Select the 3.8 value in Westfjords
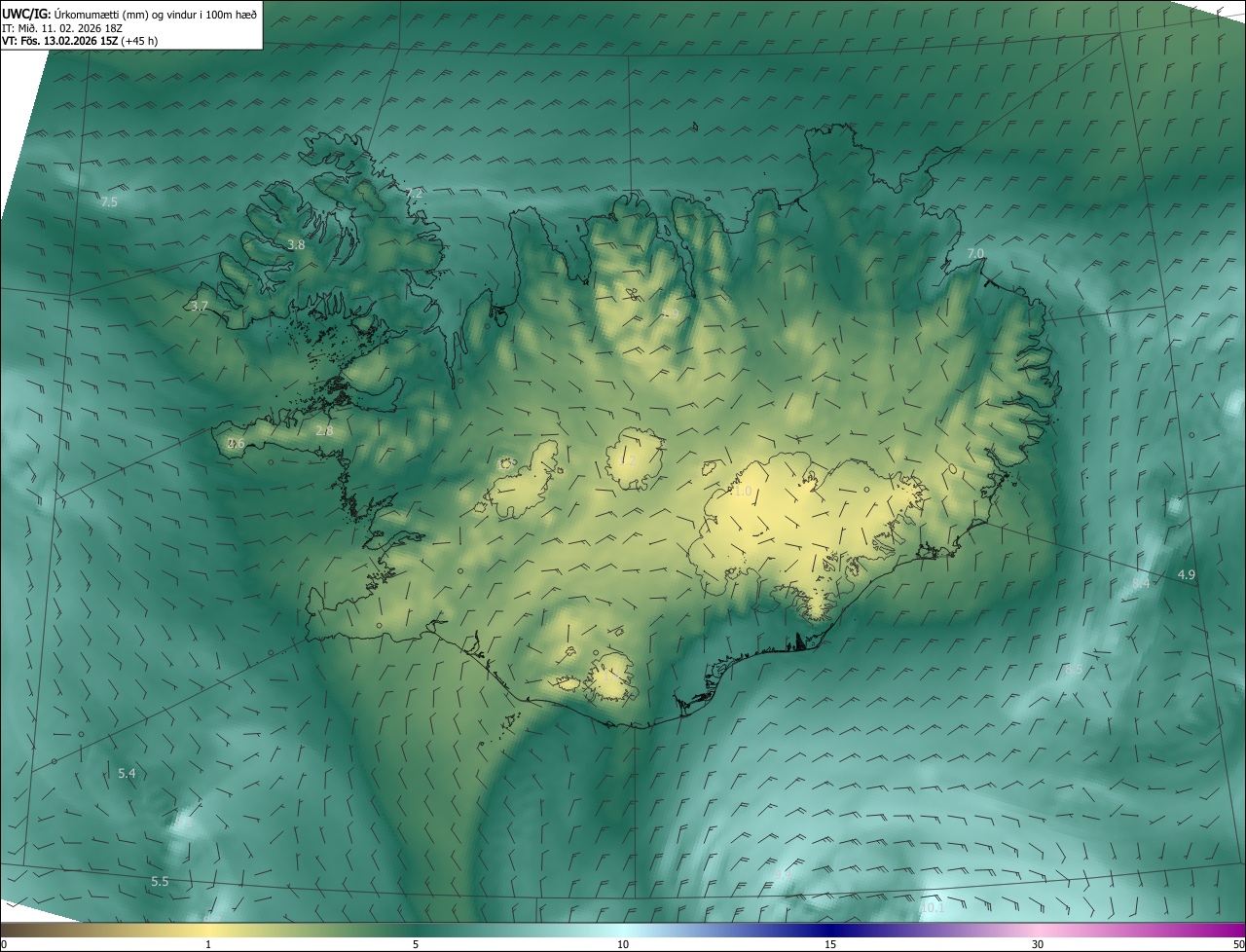The height and width of the screenshot is (952, 1246). pos(296,245)
